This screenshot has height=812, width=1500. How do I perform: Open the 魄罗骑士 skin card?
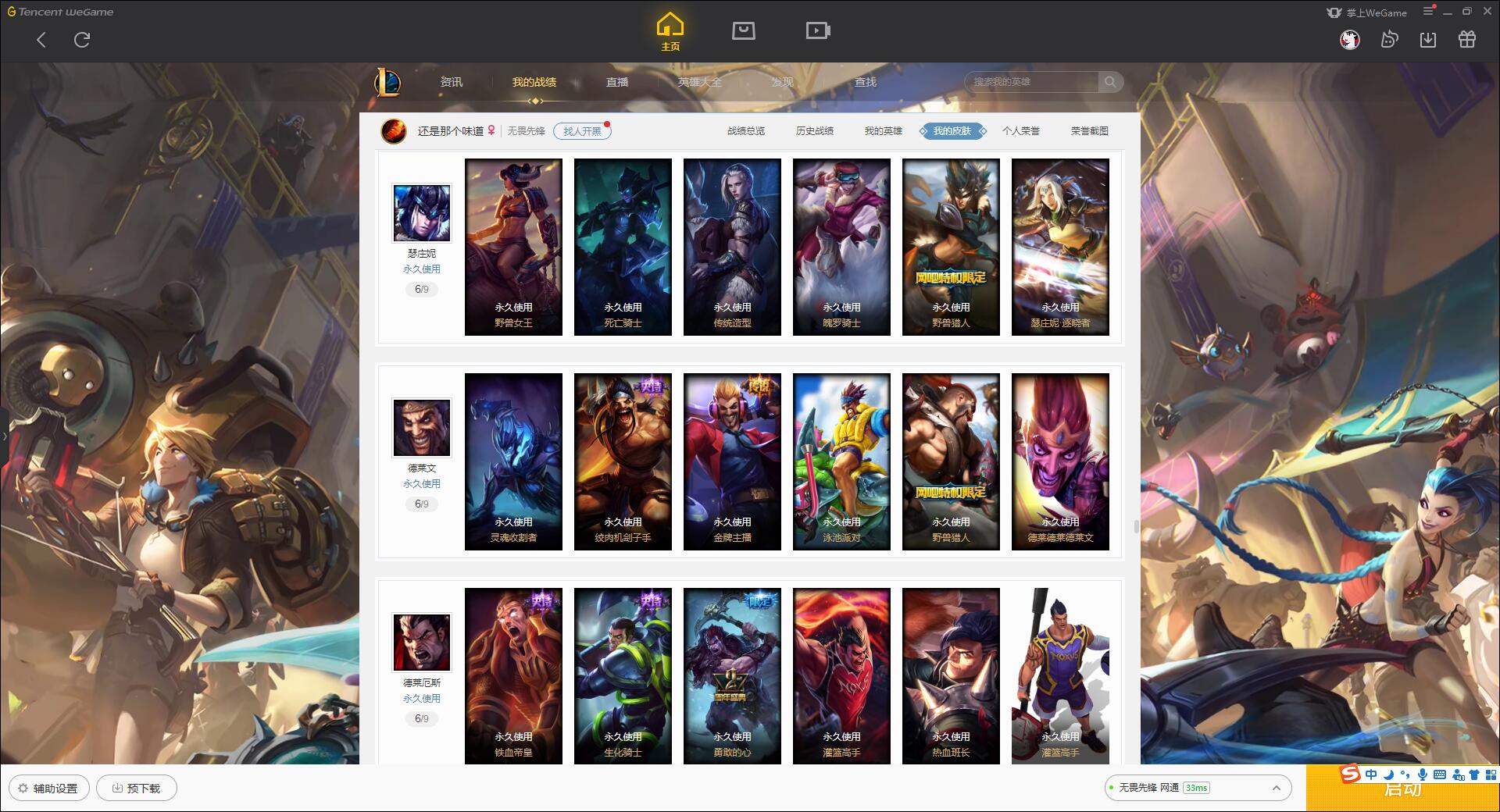tap(841, 247)
